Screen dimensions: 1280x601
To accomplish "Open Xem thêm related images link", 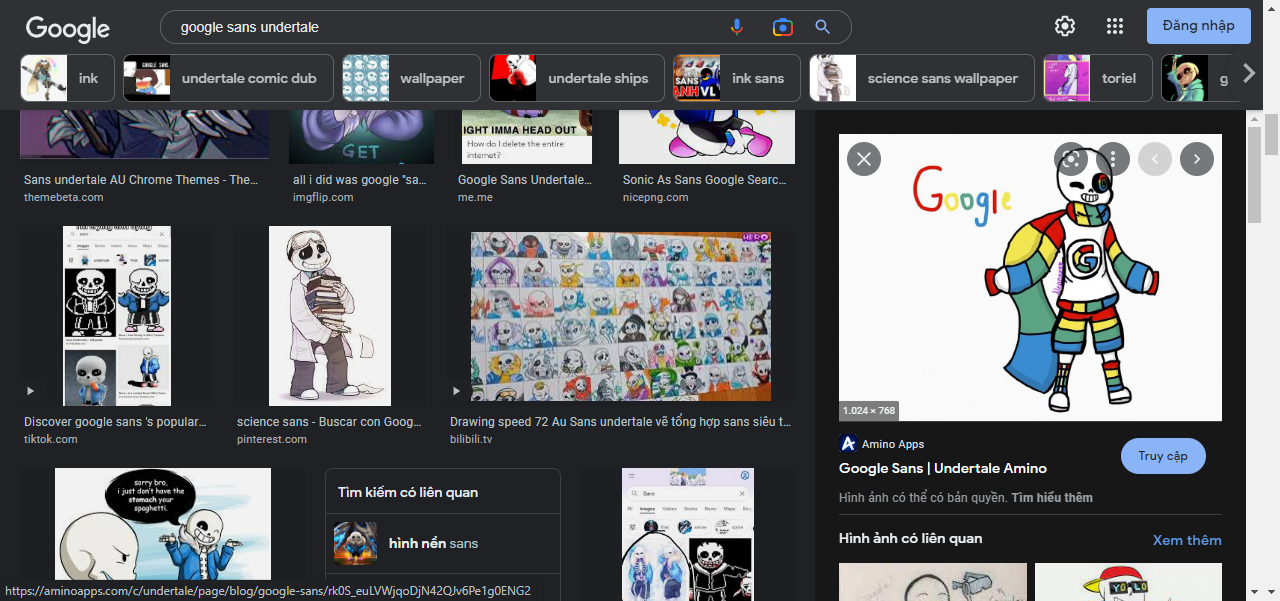I will pos(1187,540).
